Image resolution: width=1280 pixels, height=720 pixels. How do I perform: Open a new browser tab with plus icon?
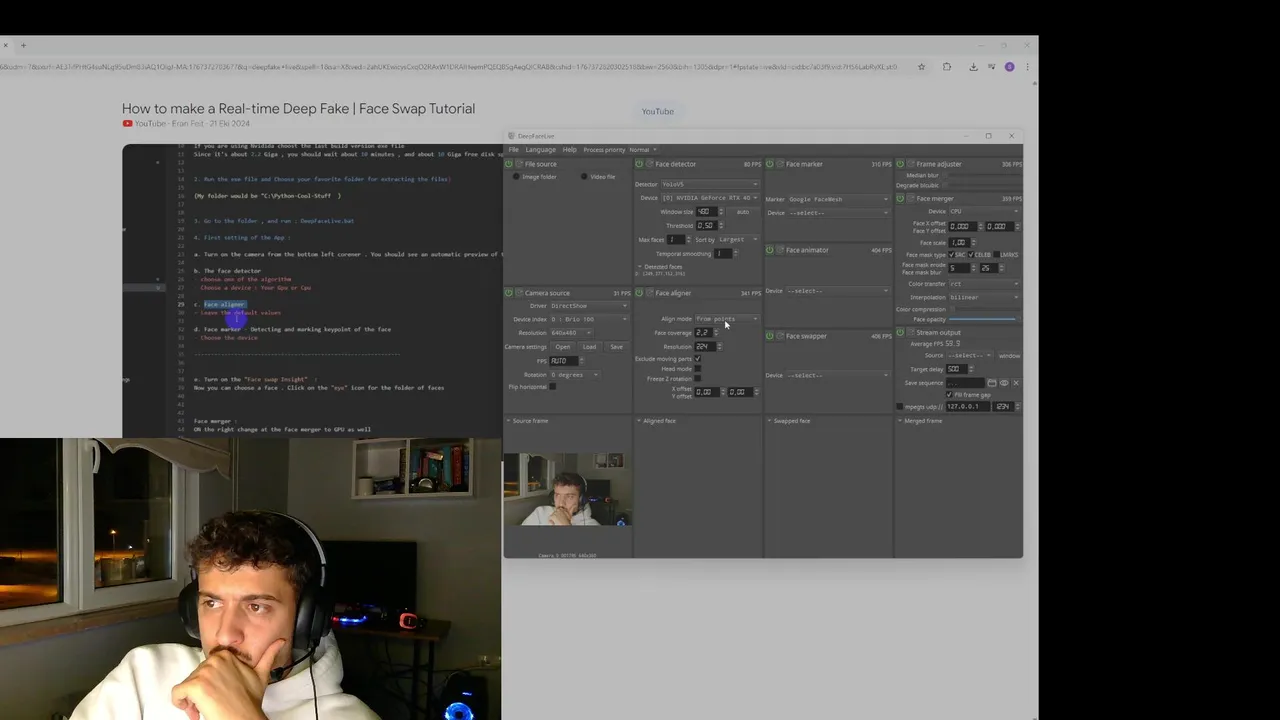(x=23, y=45)
